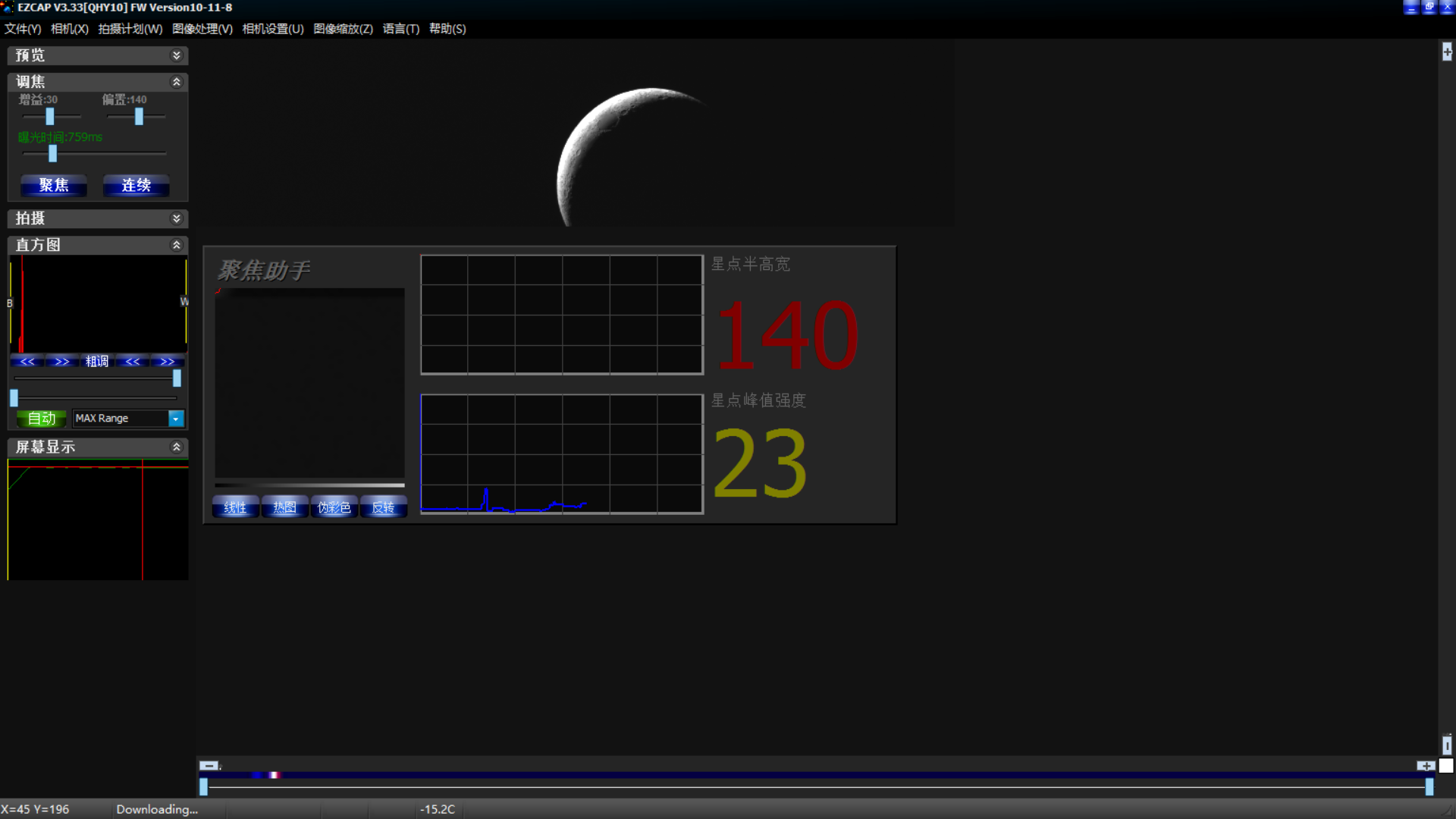Click the 预览 panel header
The width and height of the screenshot is (1456, 819).
click(x=98, y=55)
